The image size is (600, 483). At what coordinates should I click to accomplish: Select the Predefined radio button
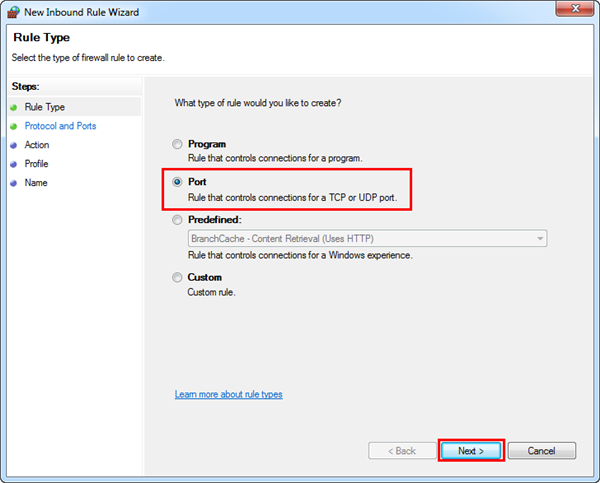pos(178,219)
